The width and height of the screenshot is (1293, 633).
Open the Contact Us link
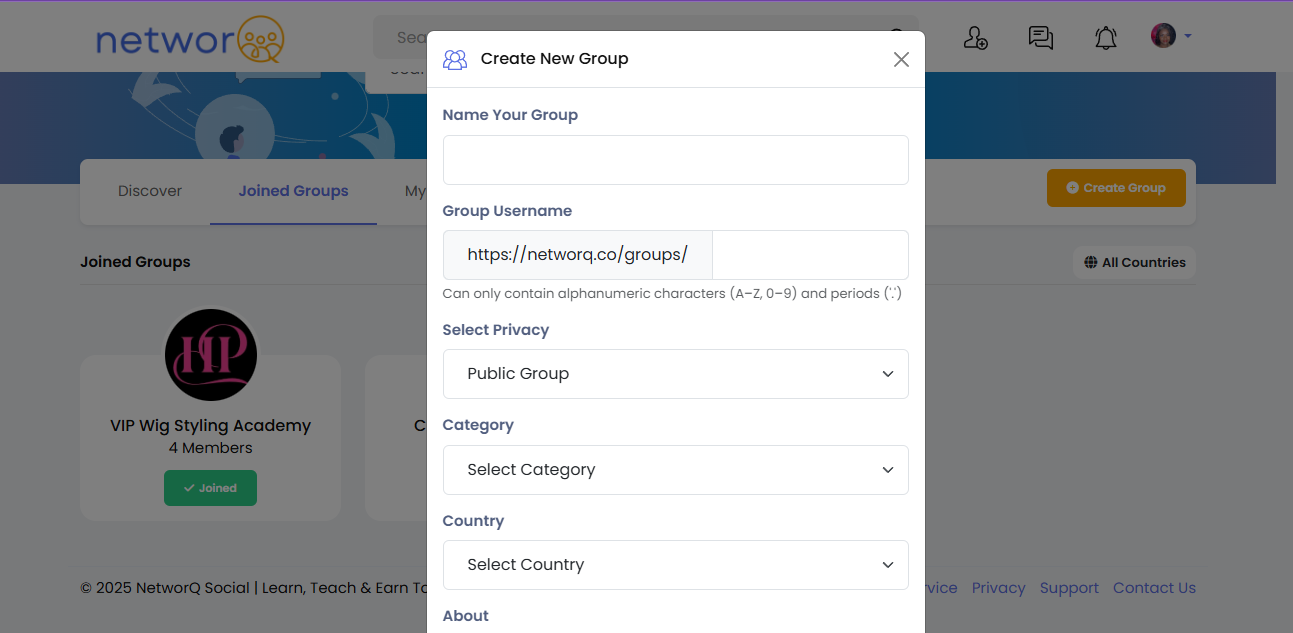pos(1154,588)
